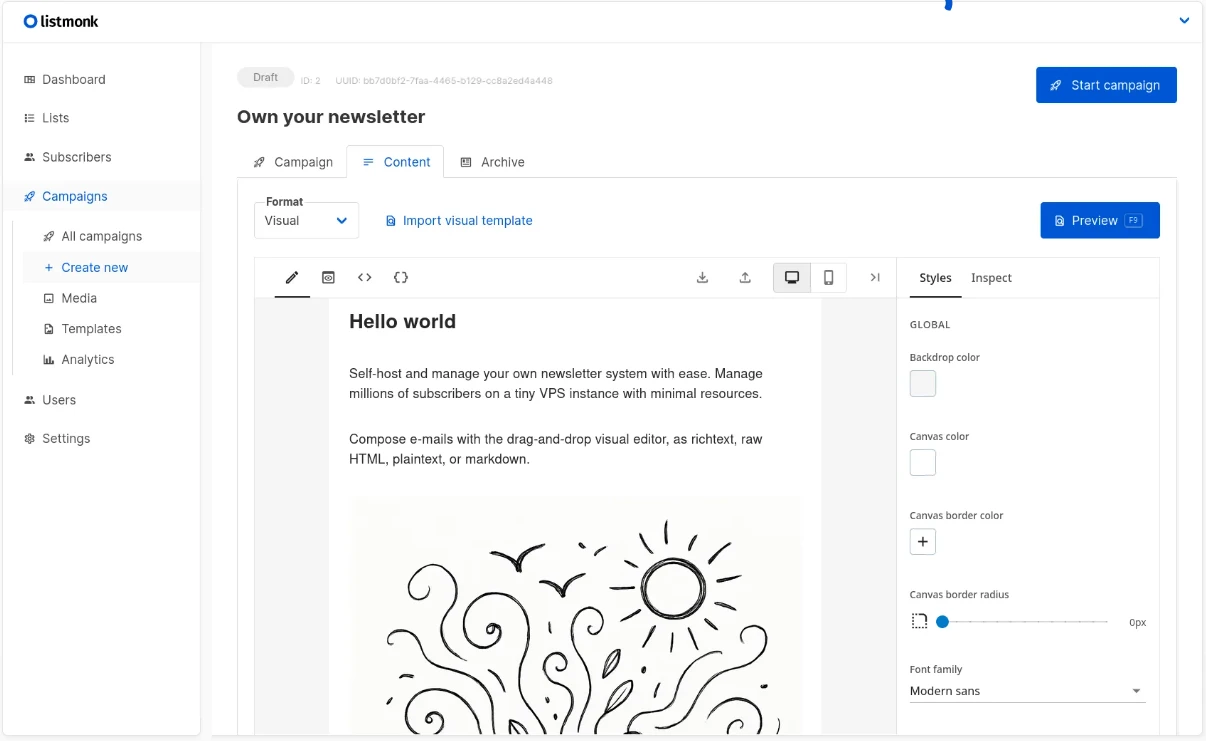The image size is (1206, 741).
Task: Switch to the Archive tab
Action: [x=492, y=162]
